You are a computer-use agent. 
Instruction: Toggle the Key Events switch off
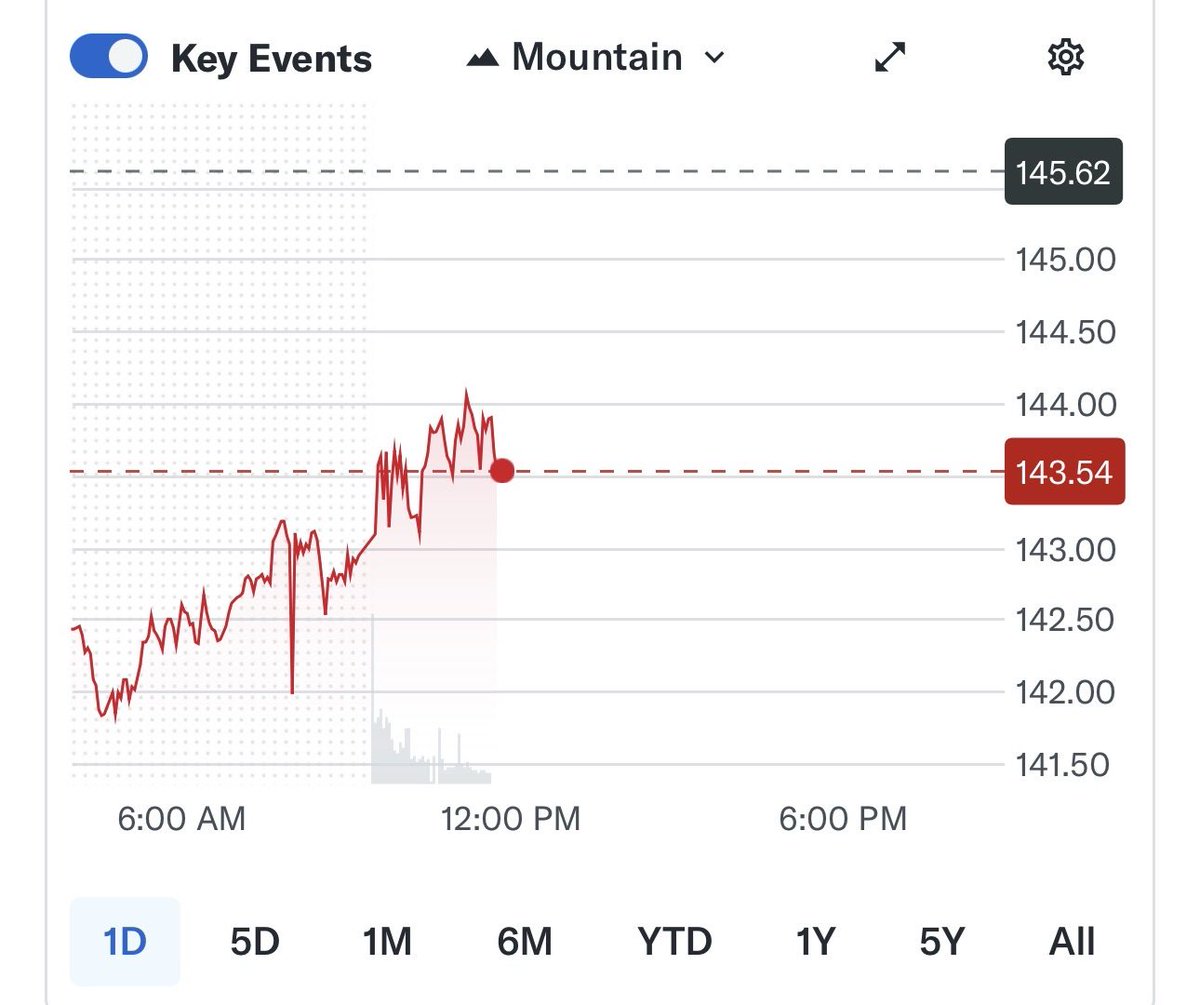108,57
